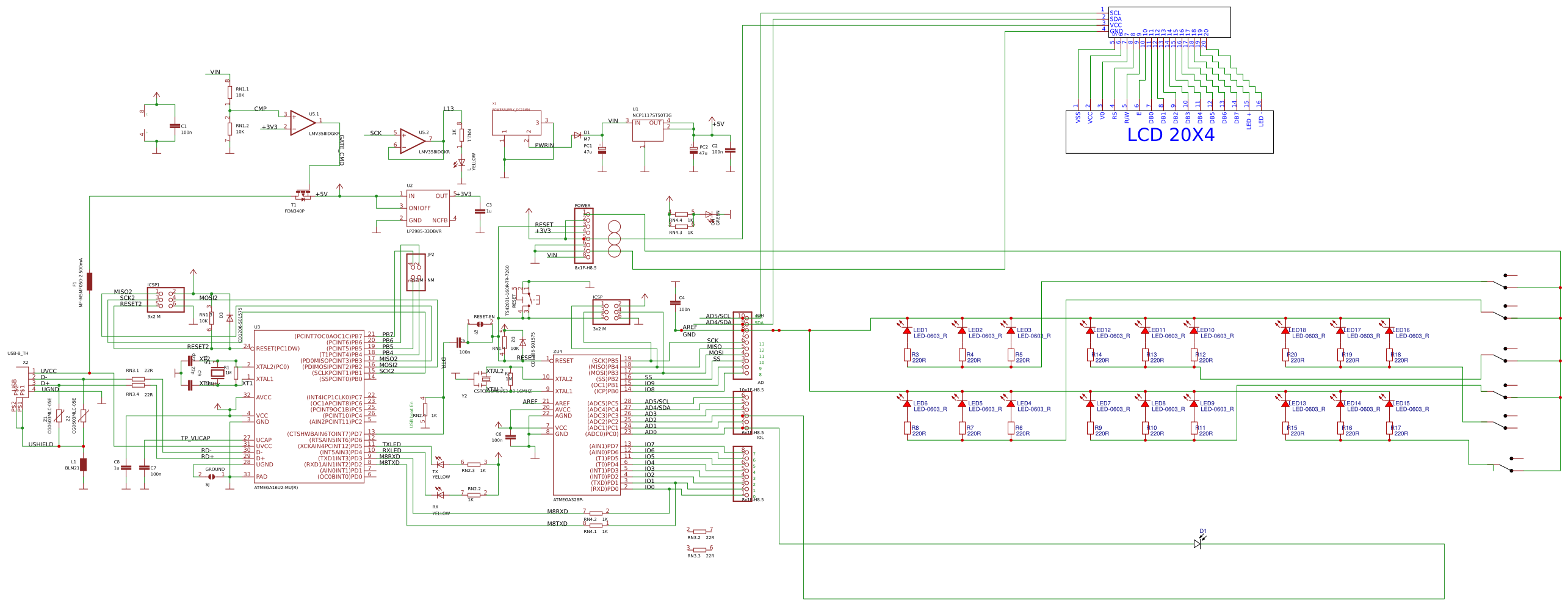Select the U5.1 op-amp triangle symbol
The height and width of the screenshot is (605, 1568).
pos(302,123)
